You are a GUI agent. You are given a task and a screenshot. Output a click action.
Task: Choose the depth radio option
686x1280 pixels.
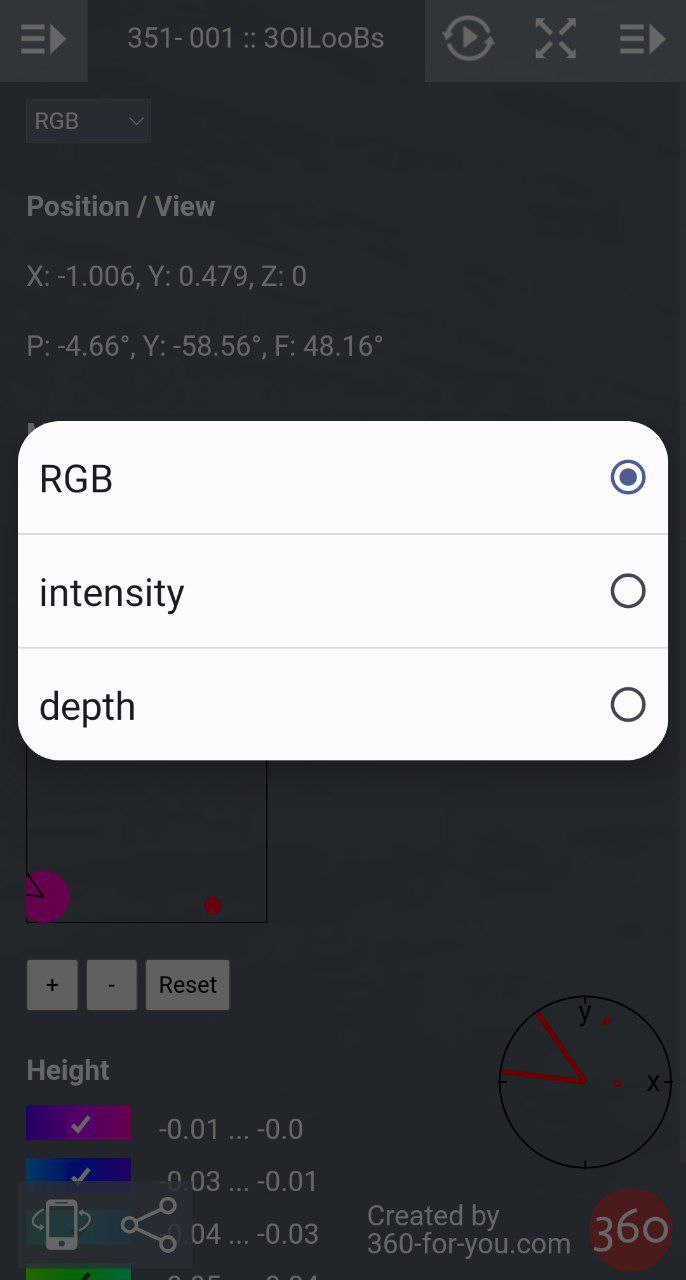tap(627, 706)
